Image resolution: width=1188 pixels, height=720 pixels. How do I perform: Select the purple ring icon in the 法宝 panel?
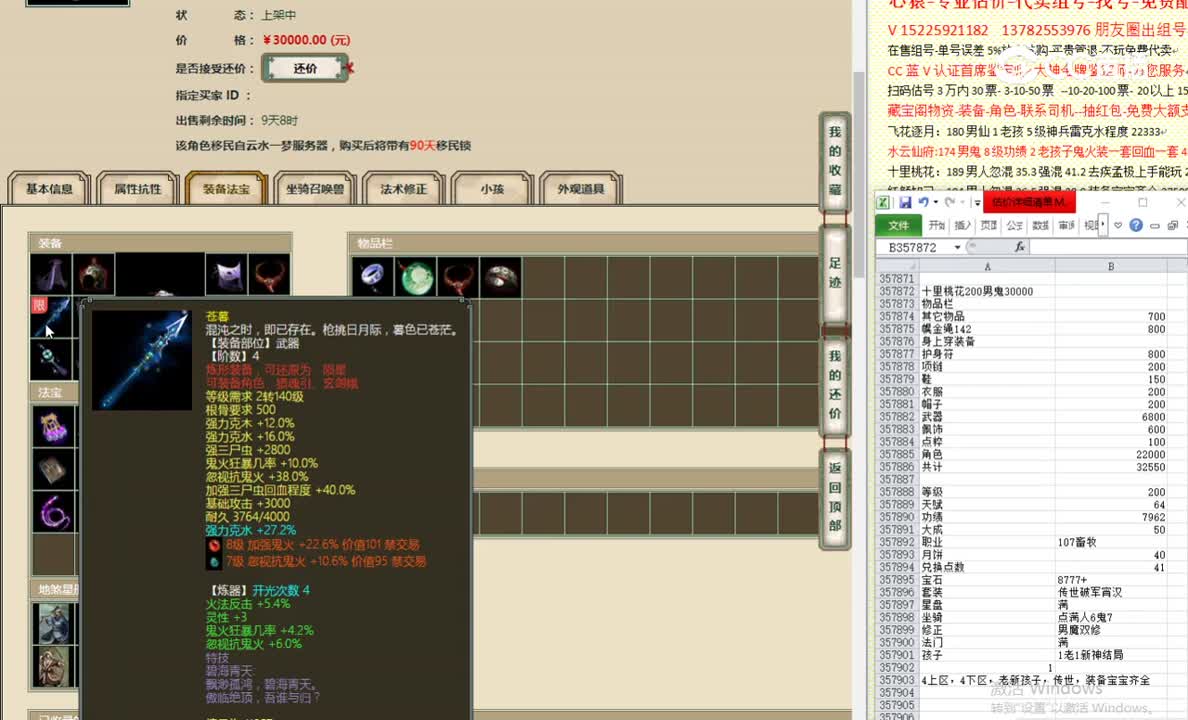55,510
